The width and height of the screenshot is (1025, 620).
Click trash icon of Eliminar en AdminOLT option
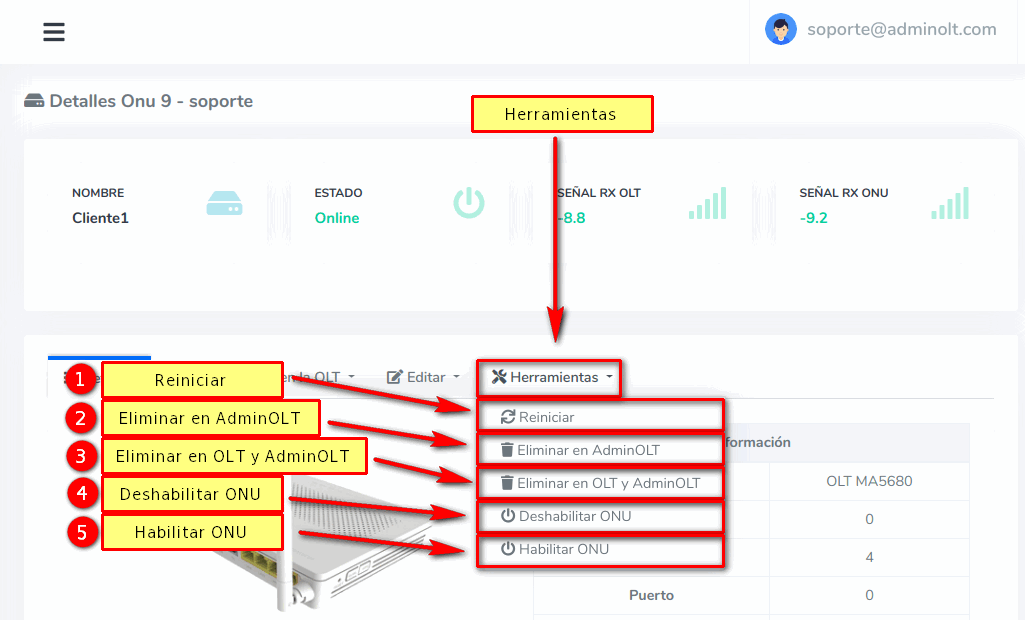[506, 450]
